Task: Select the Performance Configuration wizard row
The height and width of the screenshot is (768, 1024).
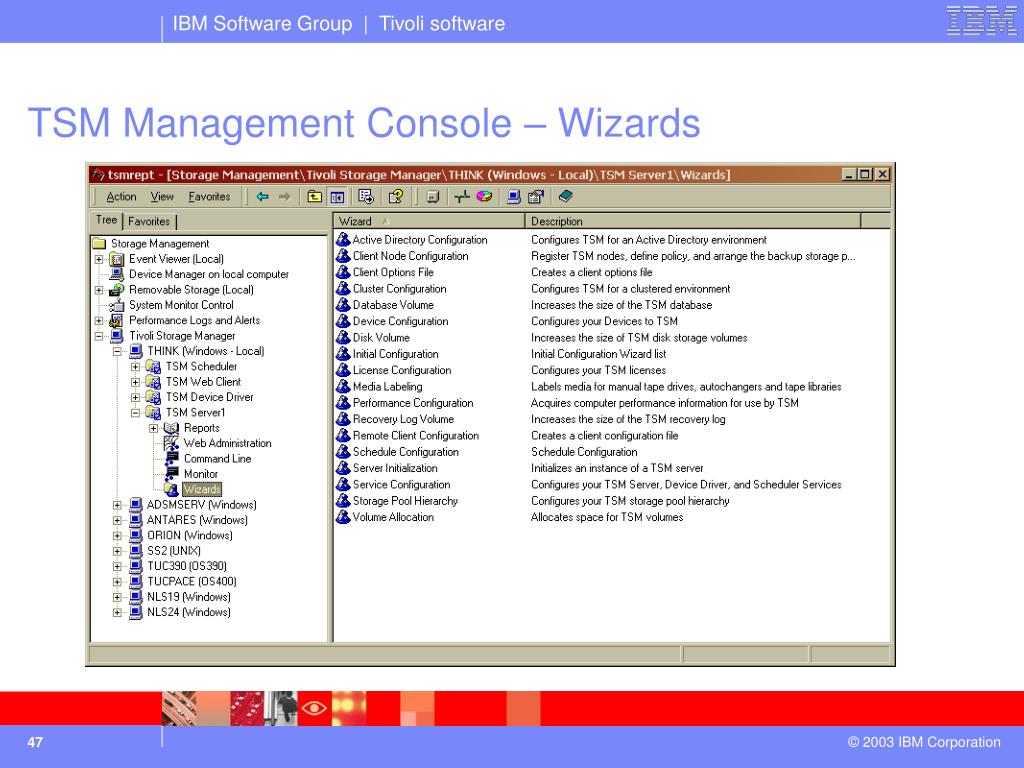Action: pos(413,403)
